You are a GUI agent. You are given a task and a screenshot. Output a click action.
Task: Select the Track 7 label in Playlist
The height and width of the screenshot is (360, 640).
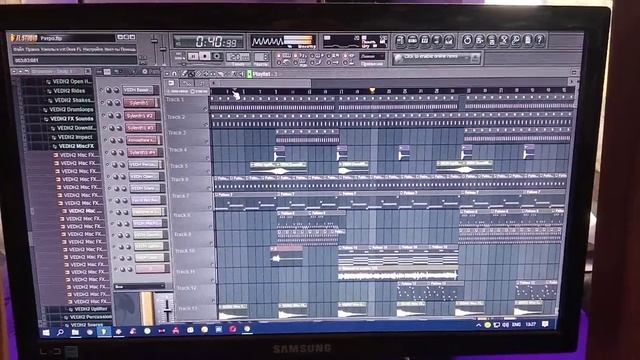click(180, 196)
